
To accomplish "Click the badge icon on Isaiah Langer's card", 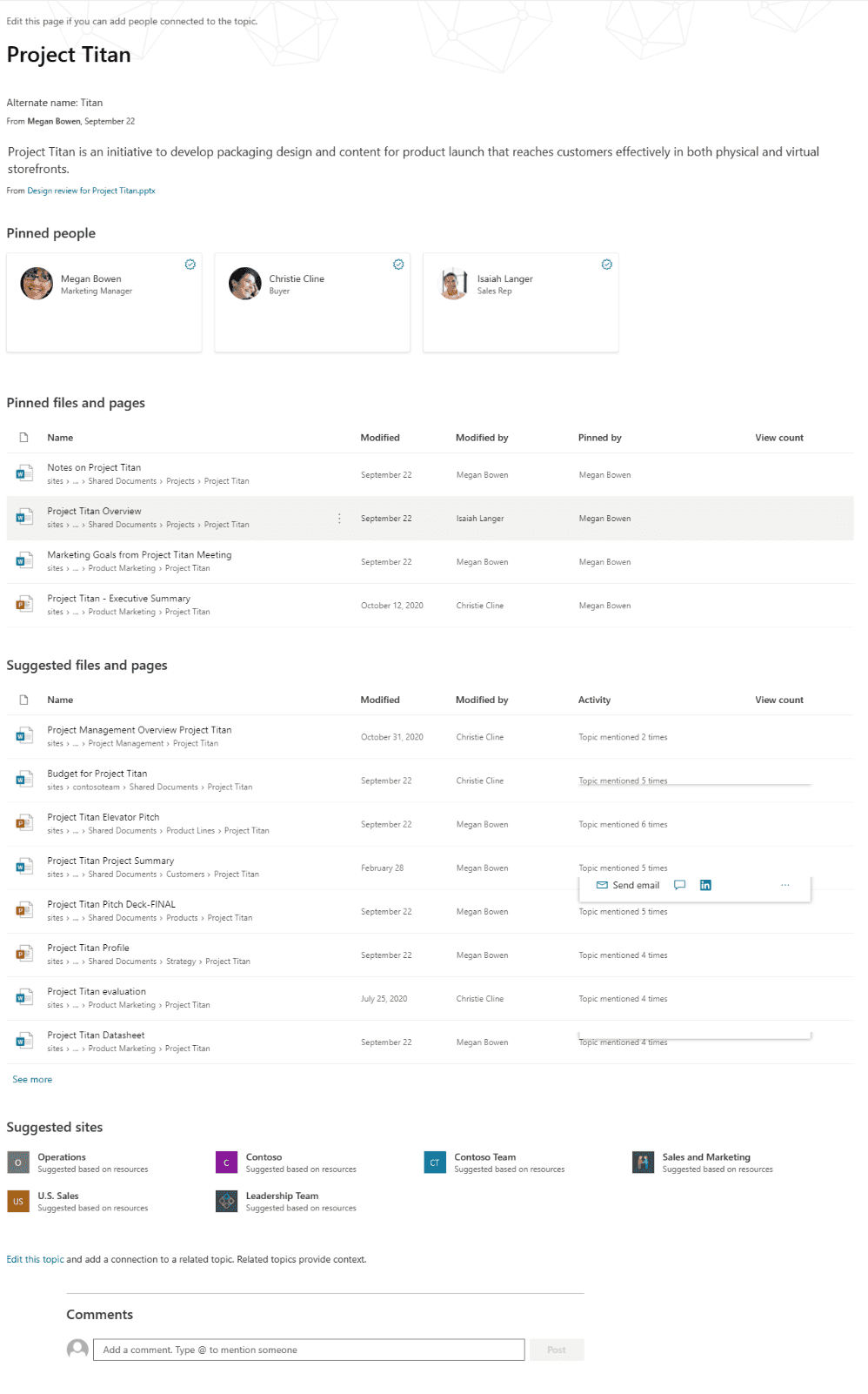I will (607, 265).
